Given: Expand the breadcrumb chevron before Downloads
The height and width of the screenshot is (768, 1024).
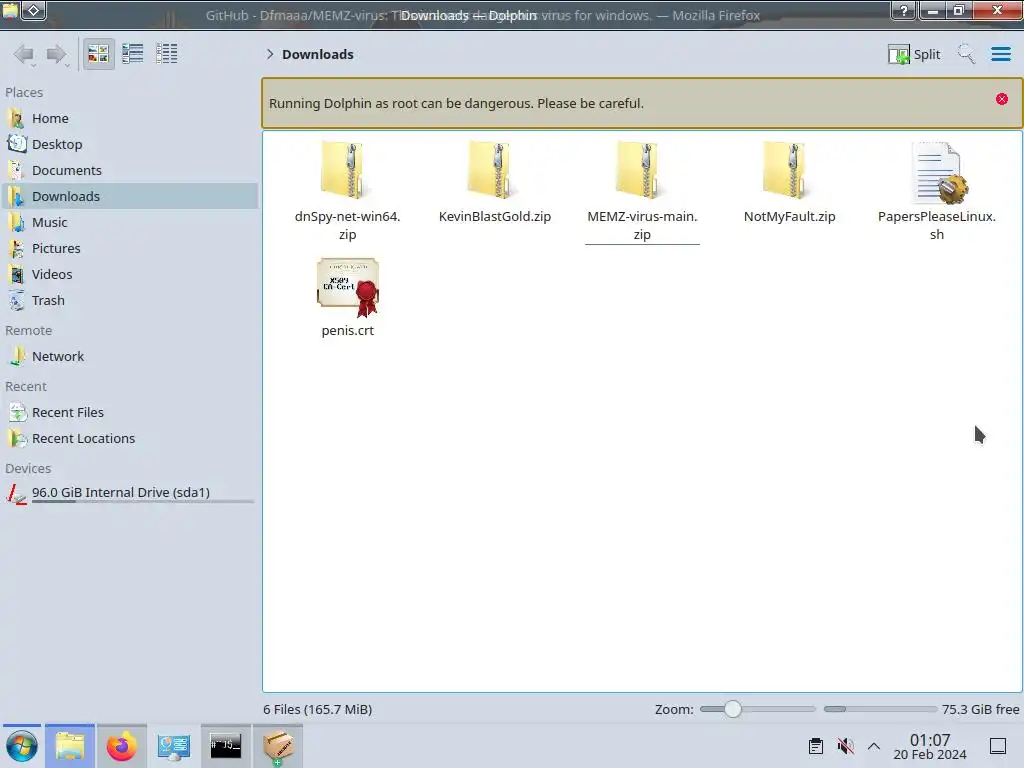Looking at the screenshot, I should [270, 54].
